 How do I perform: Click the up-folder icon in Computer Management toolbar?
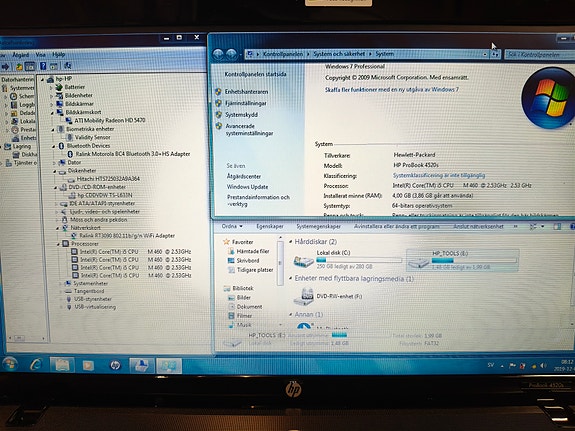[x=19, y=66]
